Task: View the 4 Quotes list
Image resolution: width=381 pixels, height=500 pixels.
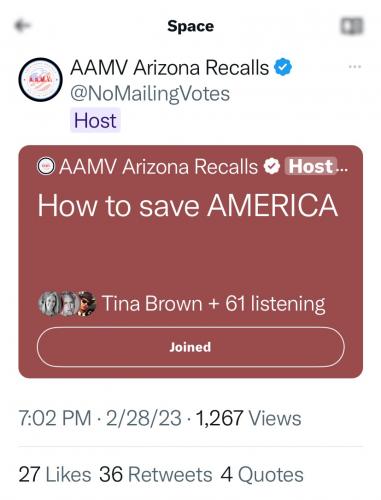Action: pos(262,474)
